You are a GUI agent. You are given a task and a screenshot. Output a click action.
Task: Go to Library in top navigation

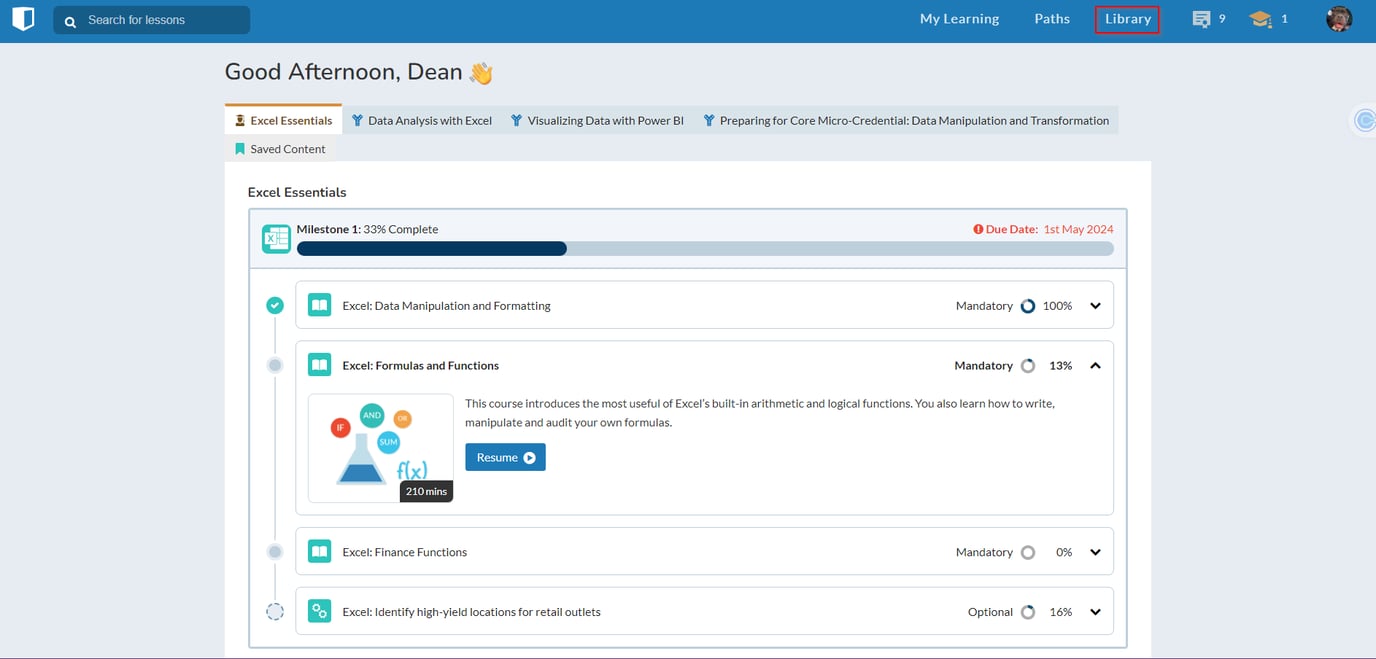(1127, 19)
